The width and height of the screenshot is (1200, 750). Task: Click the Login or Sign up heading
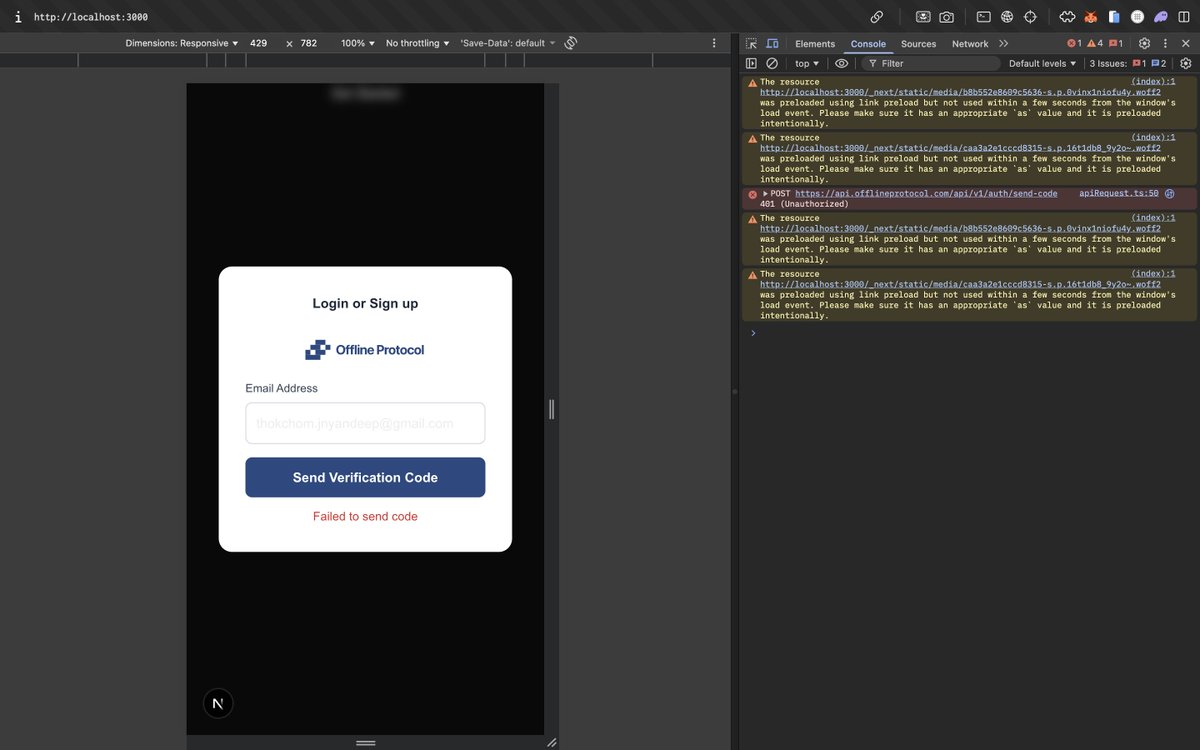point(365,303)
